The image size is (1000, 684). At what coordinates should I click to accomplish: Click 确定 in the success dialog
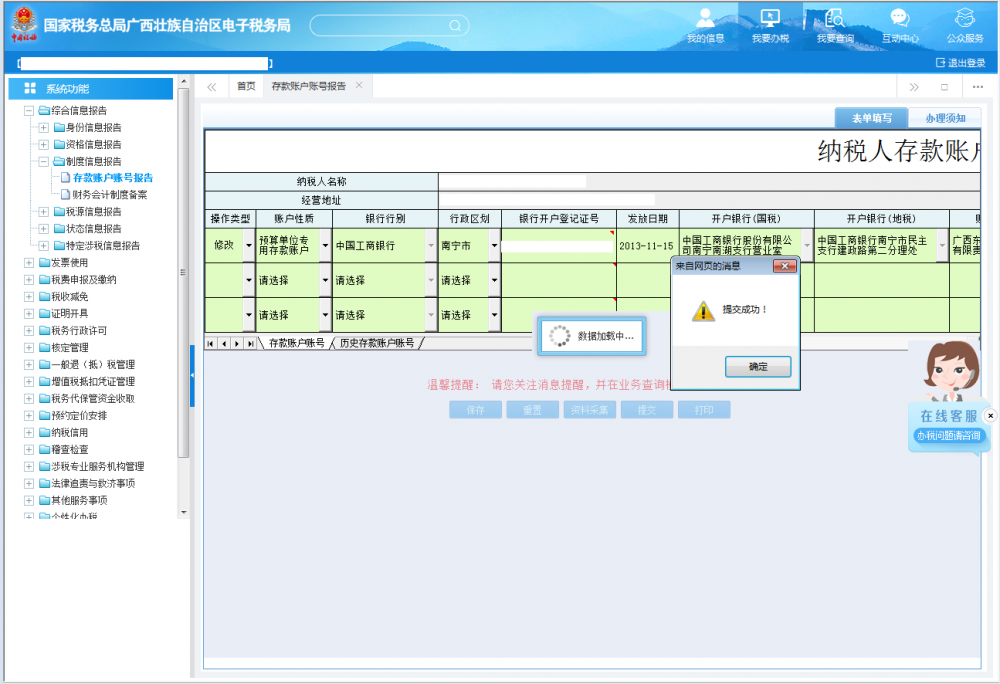758,367
